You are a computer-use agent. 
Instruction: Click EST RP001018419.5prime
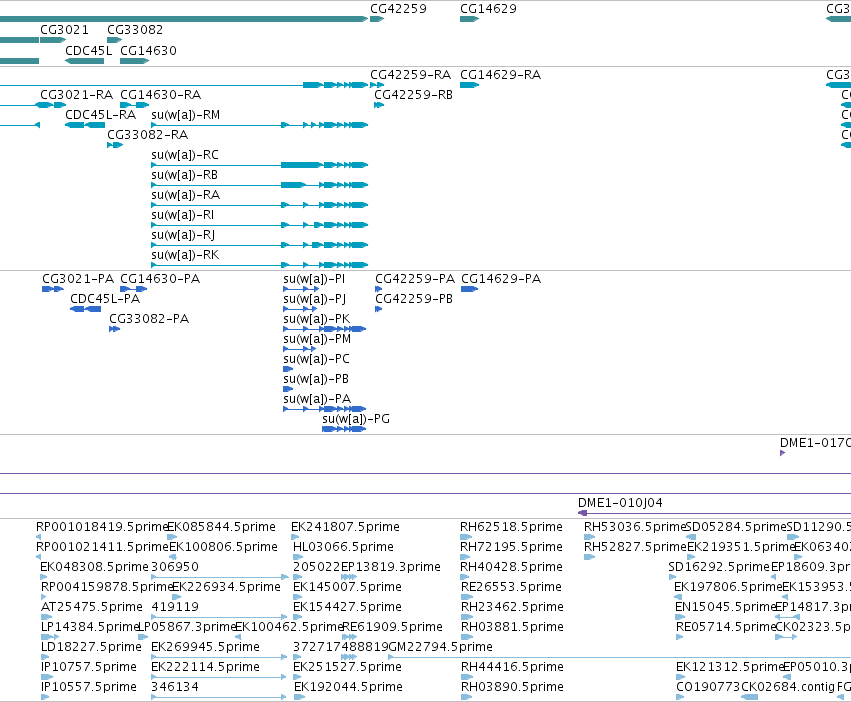[x=101, y=527]
